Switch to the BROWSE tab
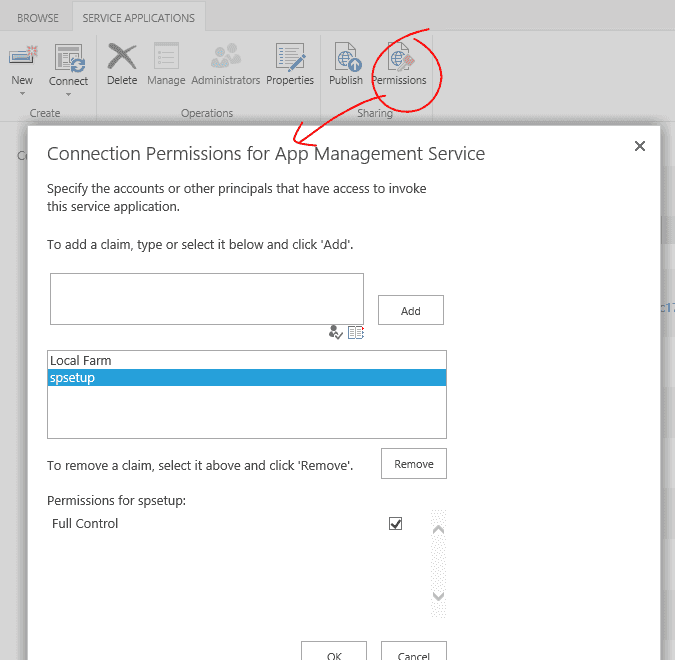The height and width of the screenshot is (660, 675). 37,18
